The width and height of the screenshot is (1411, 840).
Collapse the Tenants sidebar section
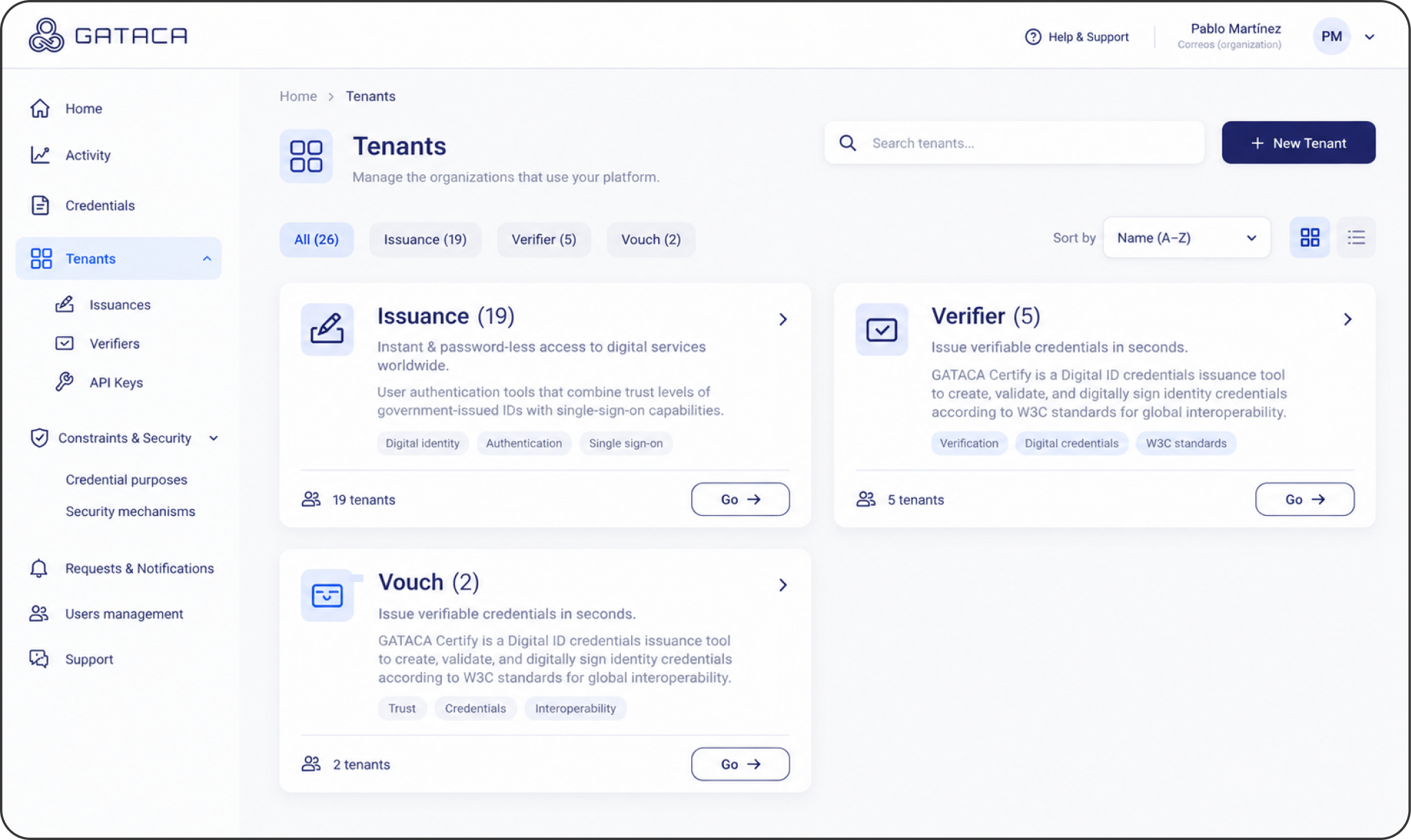tap(207, 259)
